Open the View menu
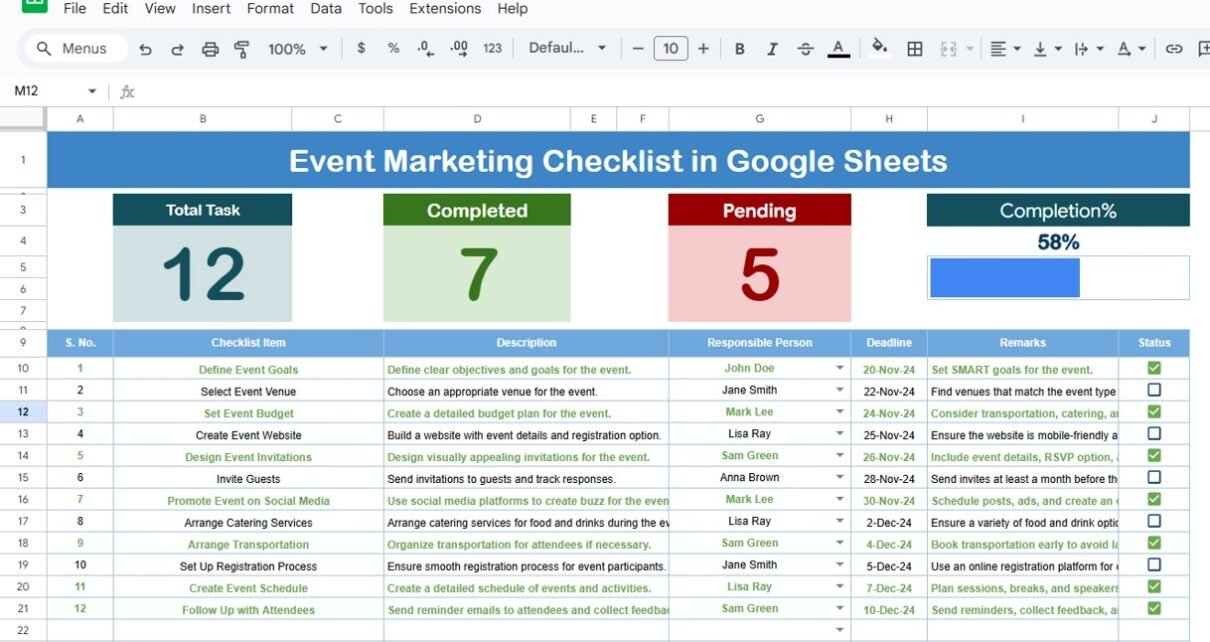The image size is (1210, 642). point(160,9)
